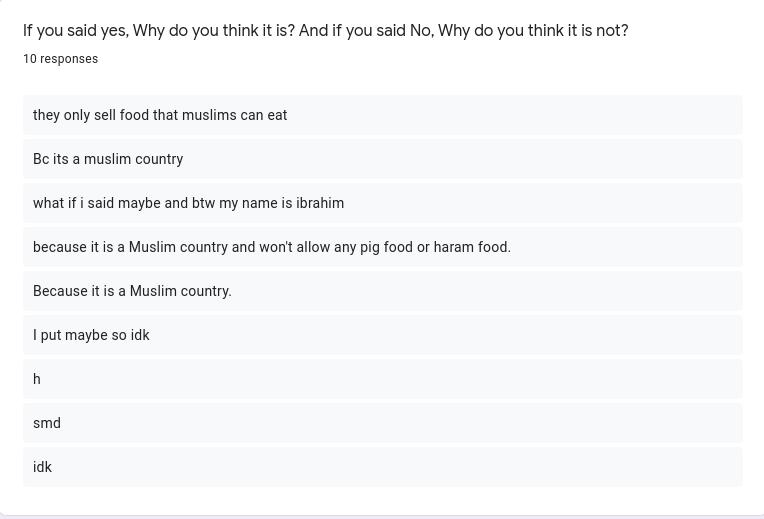Select the single letter 'h' response
The width and height of the screenshot is (764, 519).
point(382,379)
